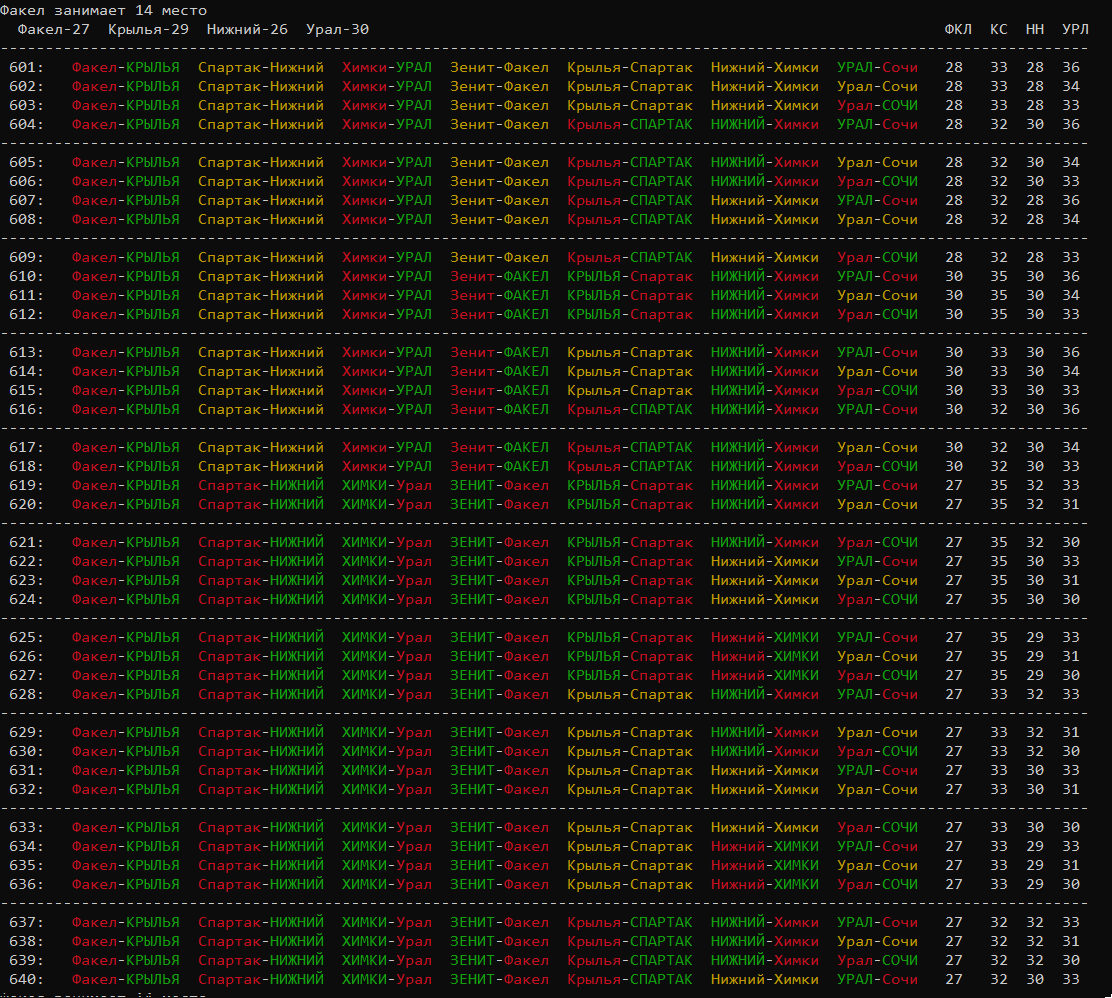Click the ФКЛ value "30" in row 613
1112x998 pixels.
pos(954,353)
